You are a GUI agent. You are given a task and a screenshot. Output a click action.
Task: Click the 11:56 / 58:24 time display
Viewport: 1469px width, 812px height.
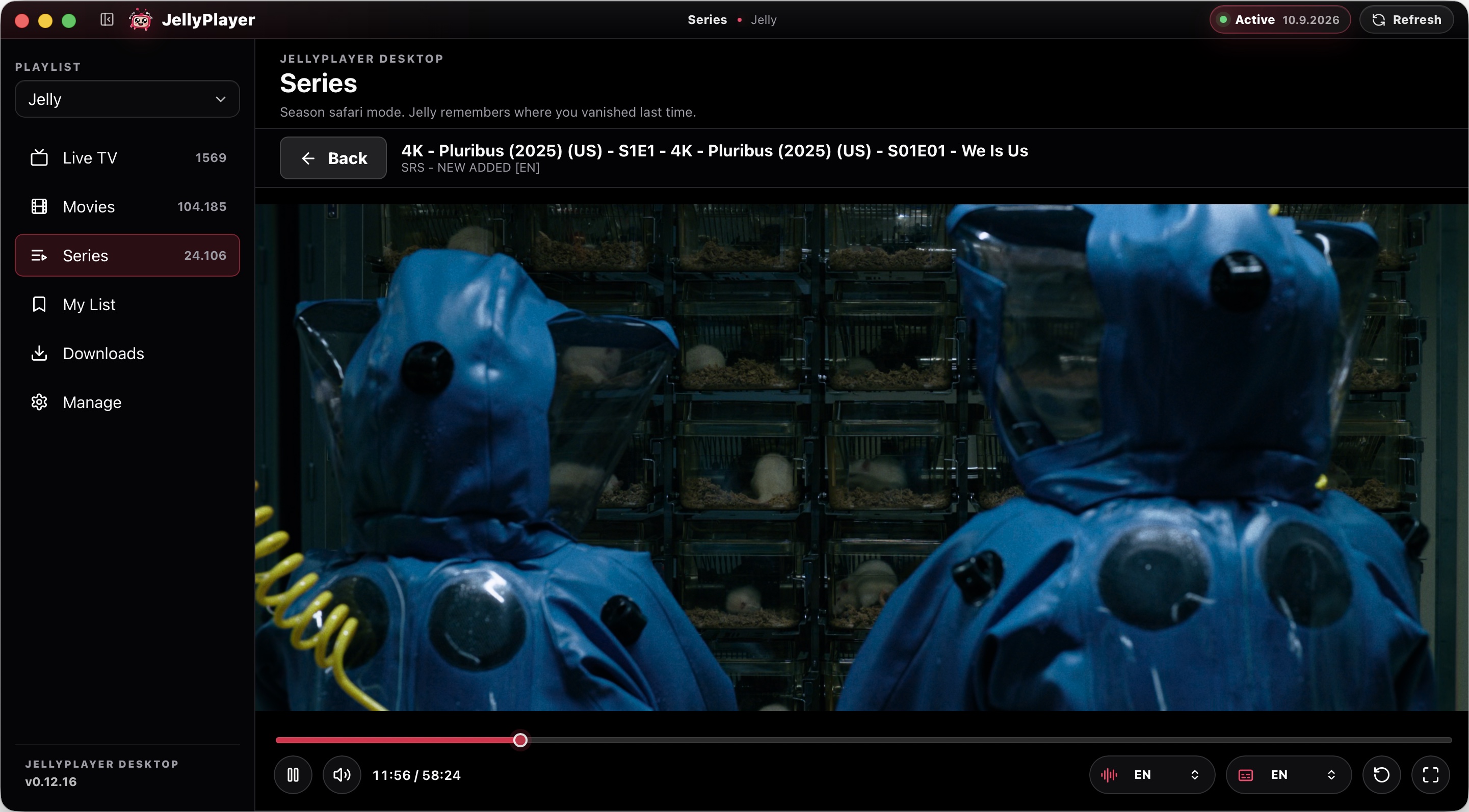[x=417, y=775]
